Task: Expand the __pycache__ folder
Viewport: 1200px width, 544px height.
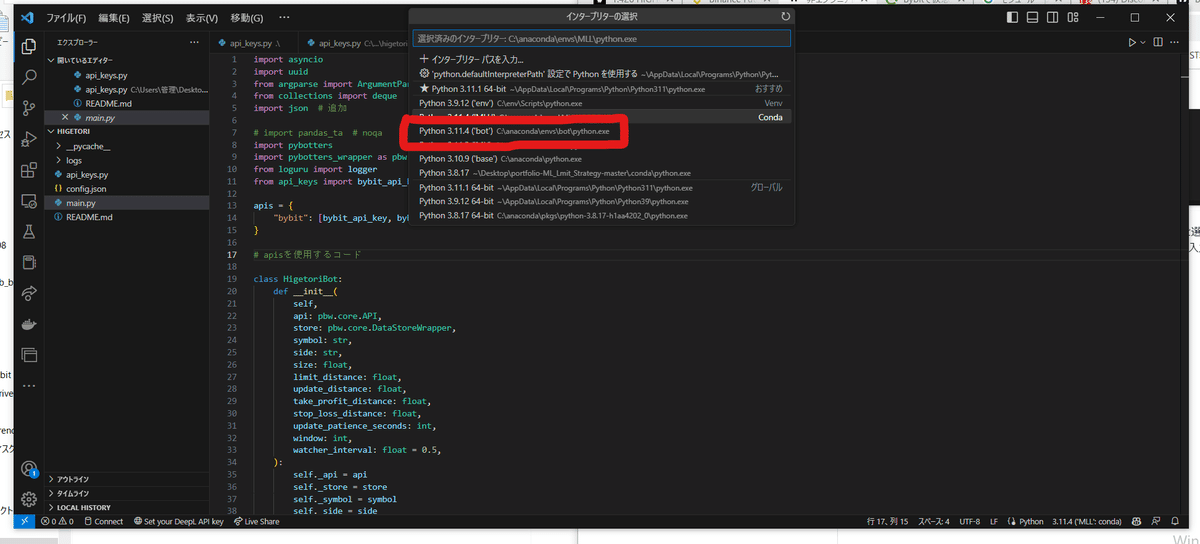Action: [x=88, y=146]
